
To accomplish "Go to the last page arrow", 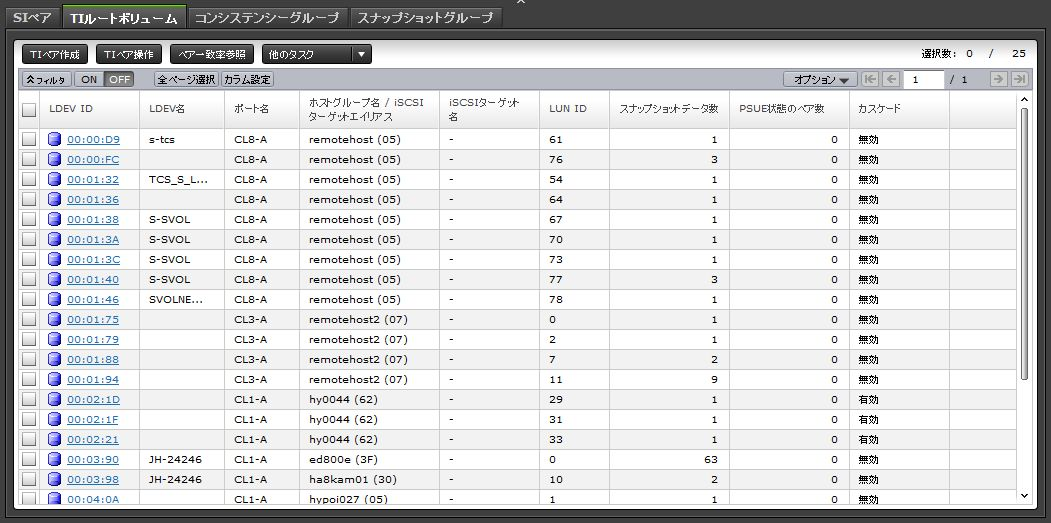I will click(x=1019, y=79).
